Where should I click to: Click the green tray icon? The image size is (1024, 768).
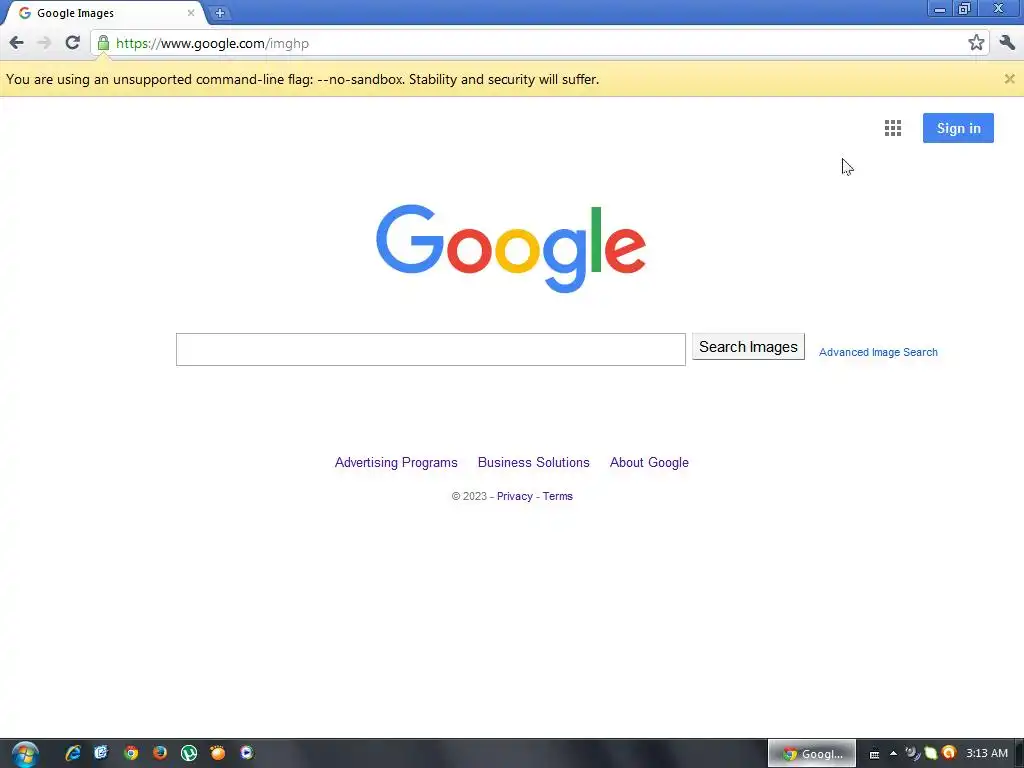tap(931, 753)
